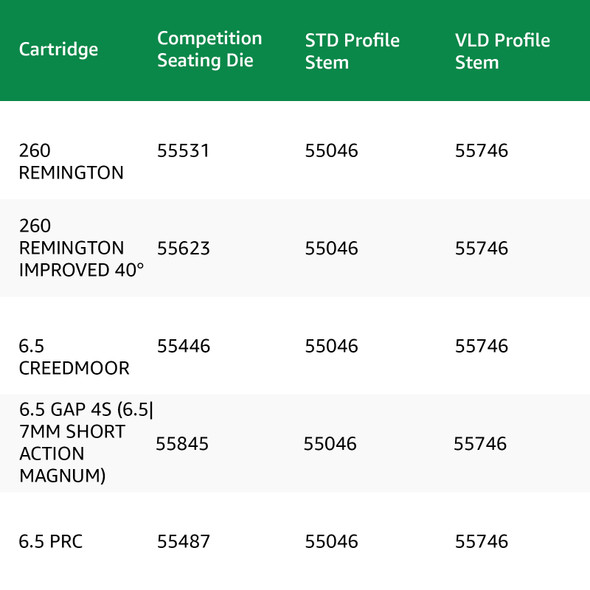The width and height of the screenshot is (590, 590).
Task: Select the 6.5 GAP 4S cartridge cell
Action: [x=86, y=442]
